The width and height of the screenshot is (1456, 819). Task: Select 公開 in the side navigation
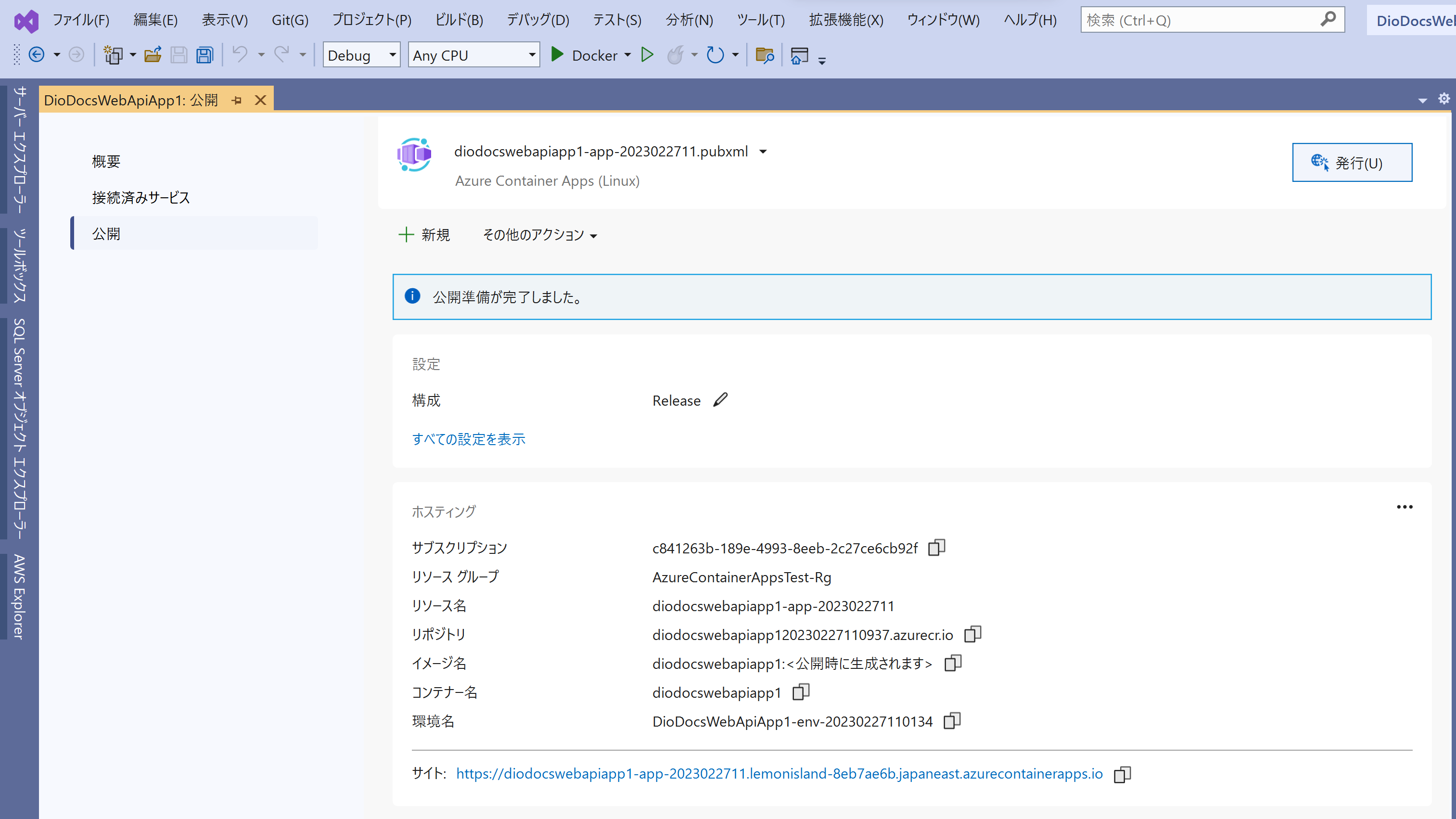[x=194, y=233]
